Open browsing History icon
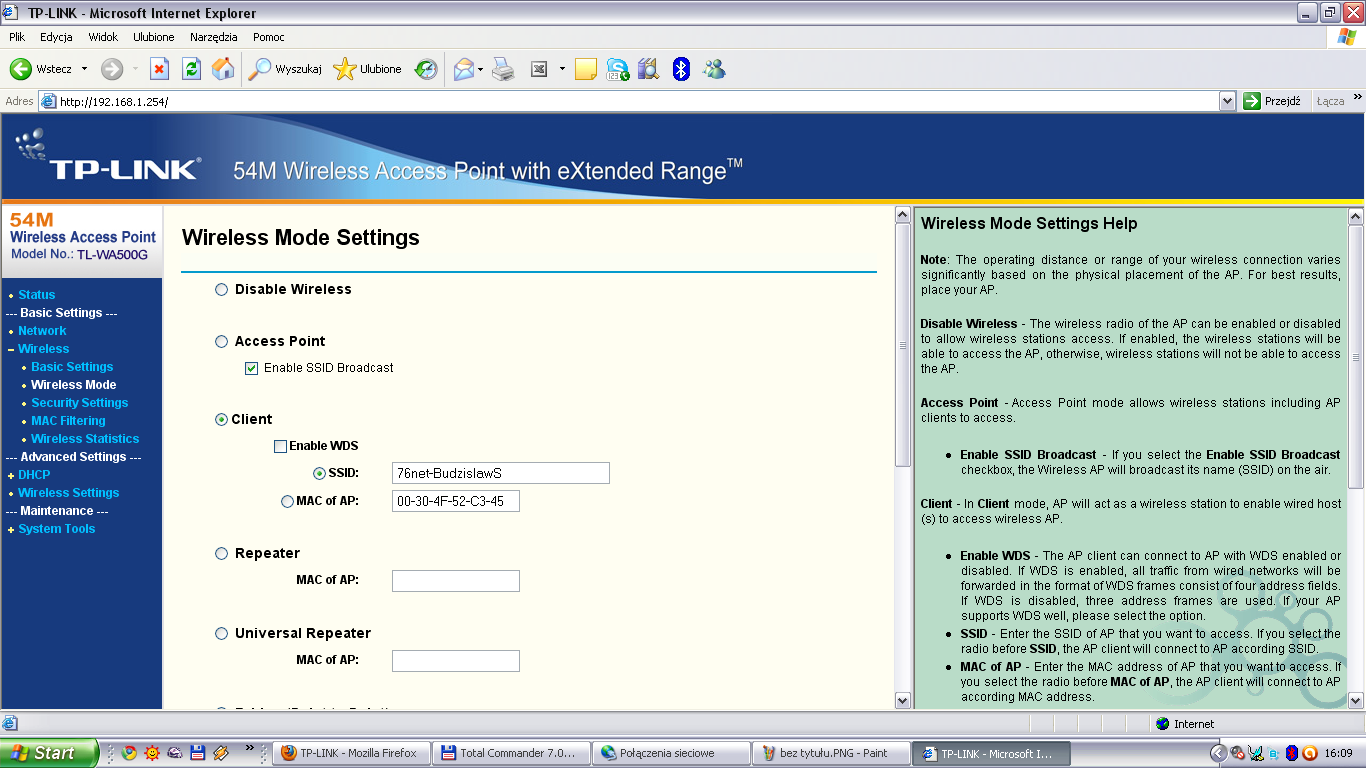This screenshot has width=1366, height=768. (x=427, y=69)
